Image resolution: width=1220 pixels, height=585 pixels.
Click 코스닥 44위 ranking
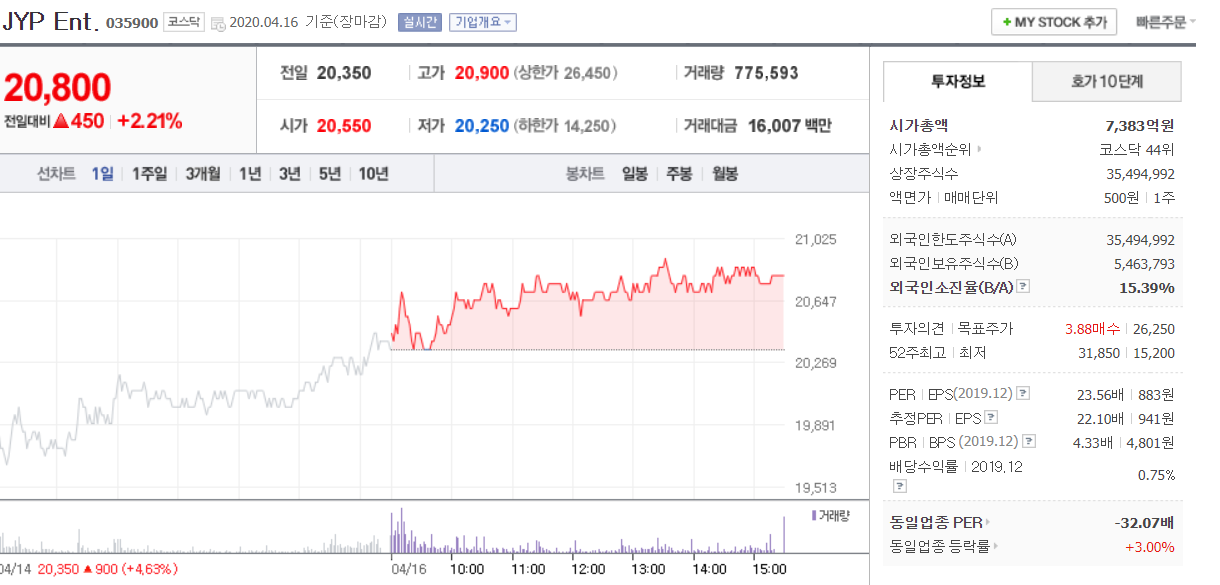point(1136,150)
